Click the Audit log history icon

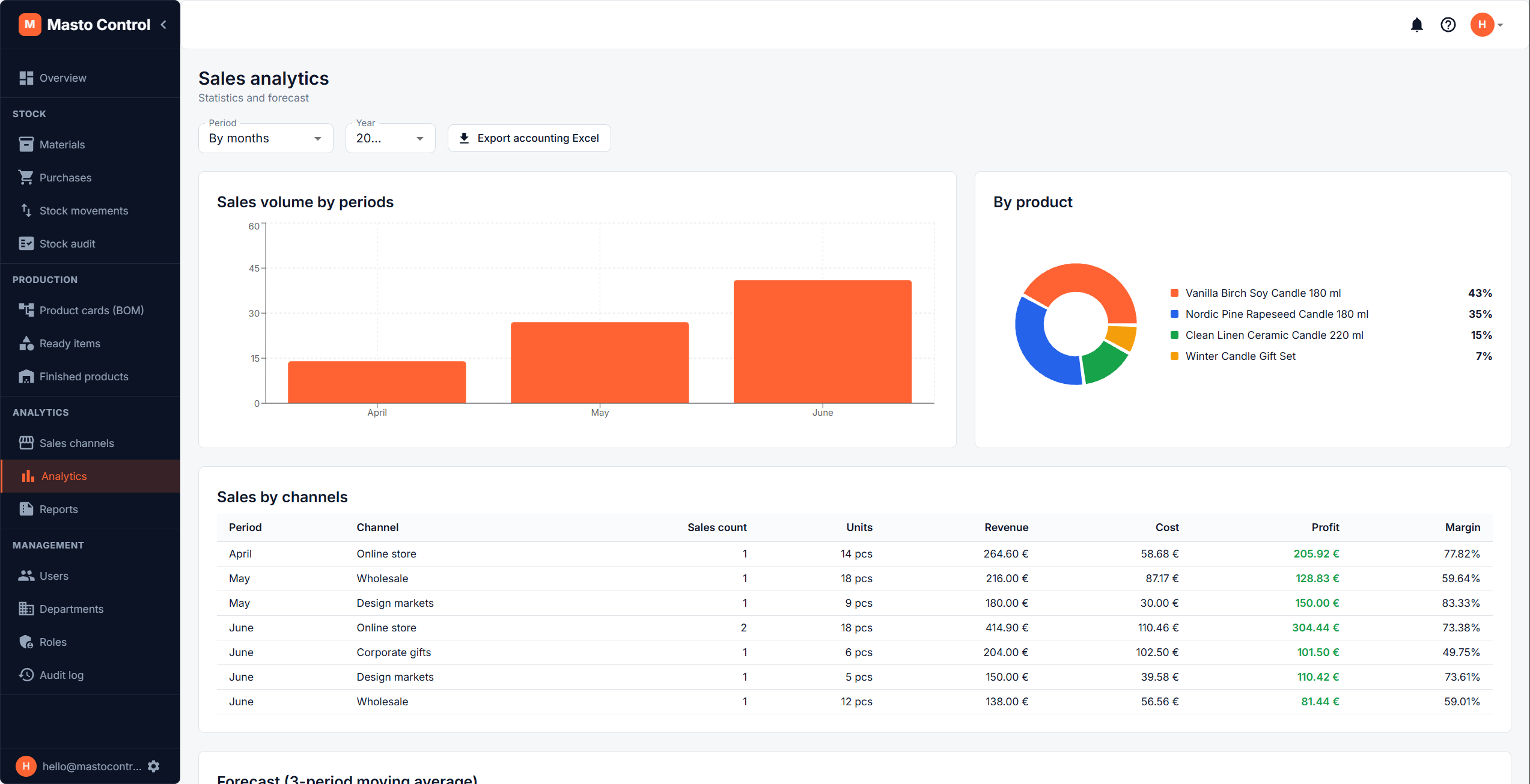pyautogui.click(x=26, y=675)
